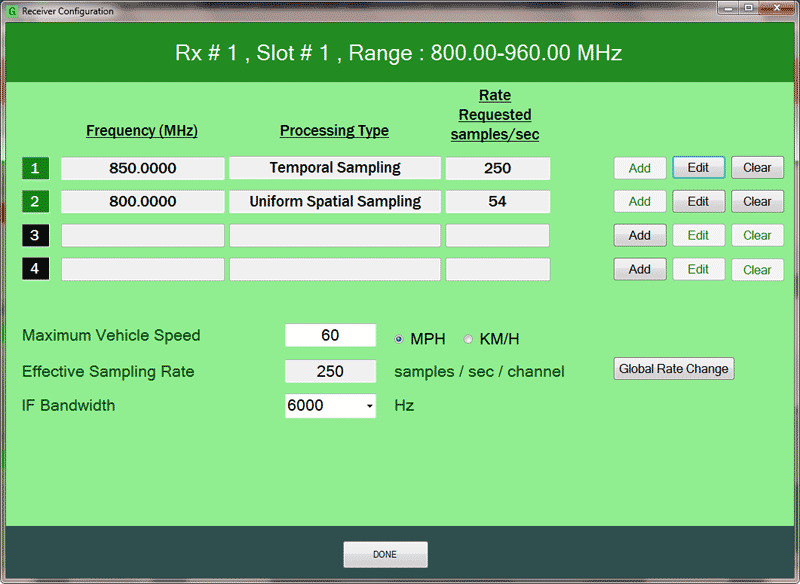
Task: Click the Maximum Vehicle Speed field
Action: click(330, 335)
